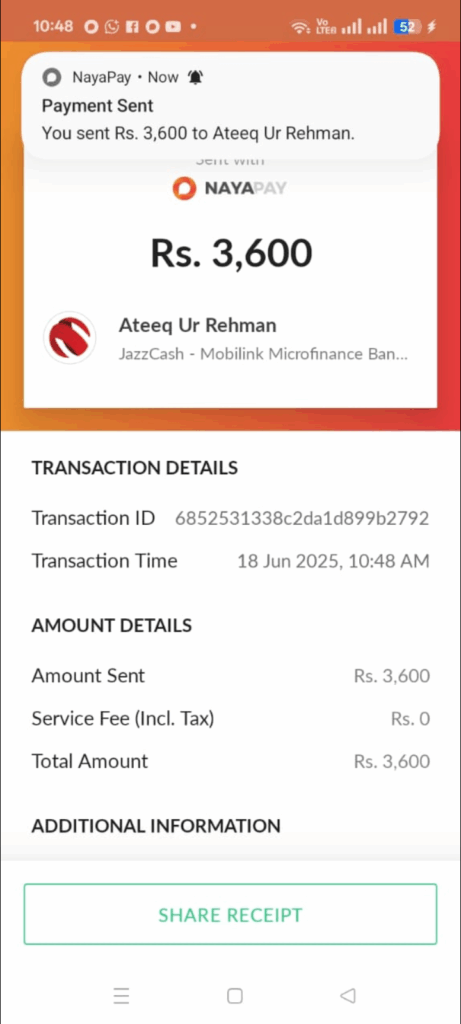Select the Transaction ID value
The height and width of the screenshot is (1024, 461).
(302, 519)
